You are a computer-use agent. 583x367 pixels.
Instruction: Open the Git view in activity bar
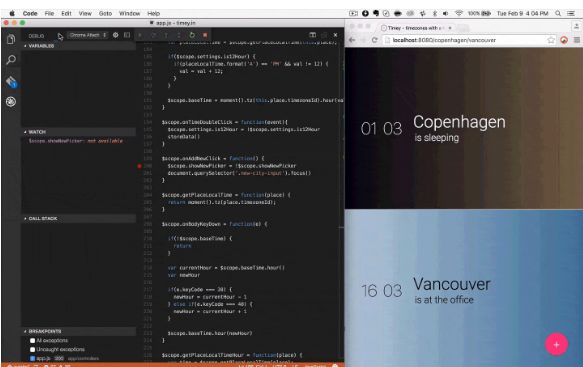[11, 81]
